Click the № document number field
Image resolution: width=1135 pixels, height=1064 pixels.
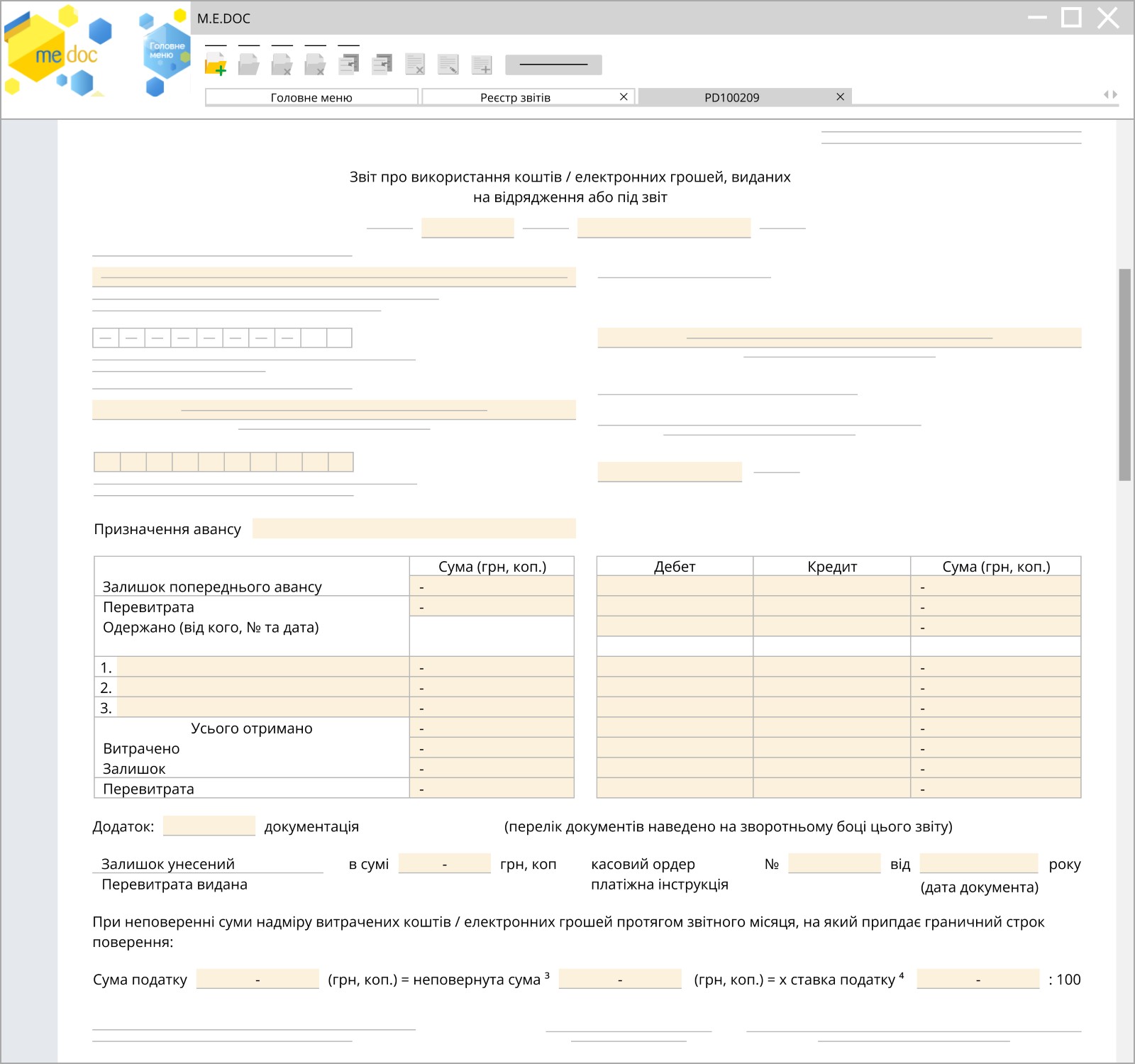point(834,863)
